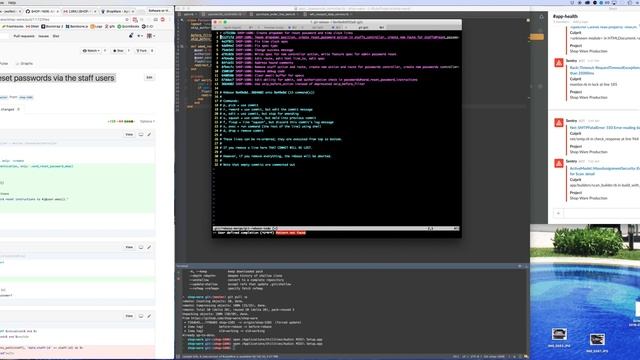Open the GitHub notifications icon in the header
Image resolution: width=640 pixels, height=360 pixels.
coord(131,36)
